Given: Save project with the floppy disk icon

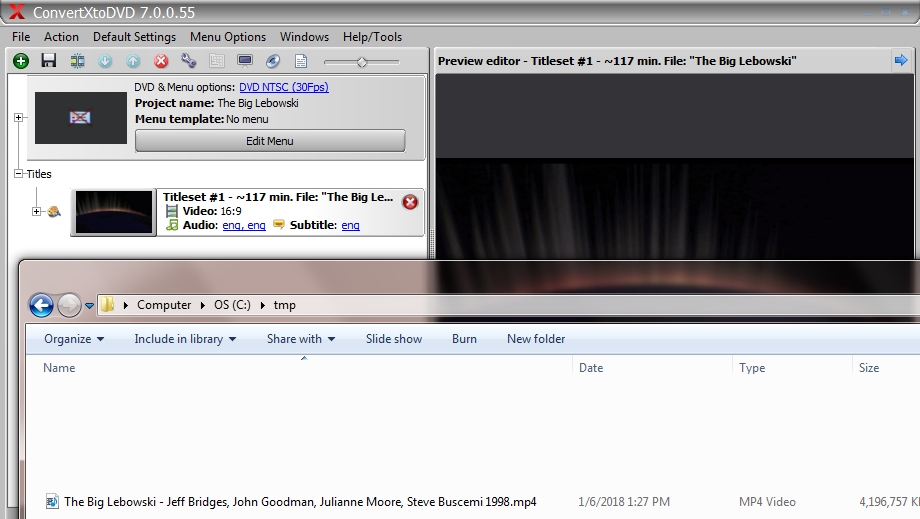Looking at the screenshot, I should (x=49, y=60).
